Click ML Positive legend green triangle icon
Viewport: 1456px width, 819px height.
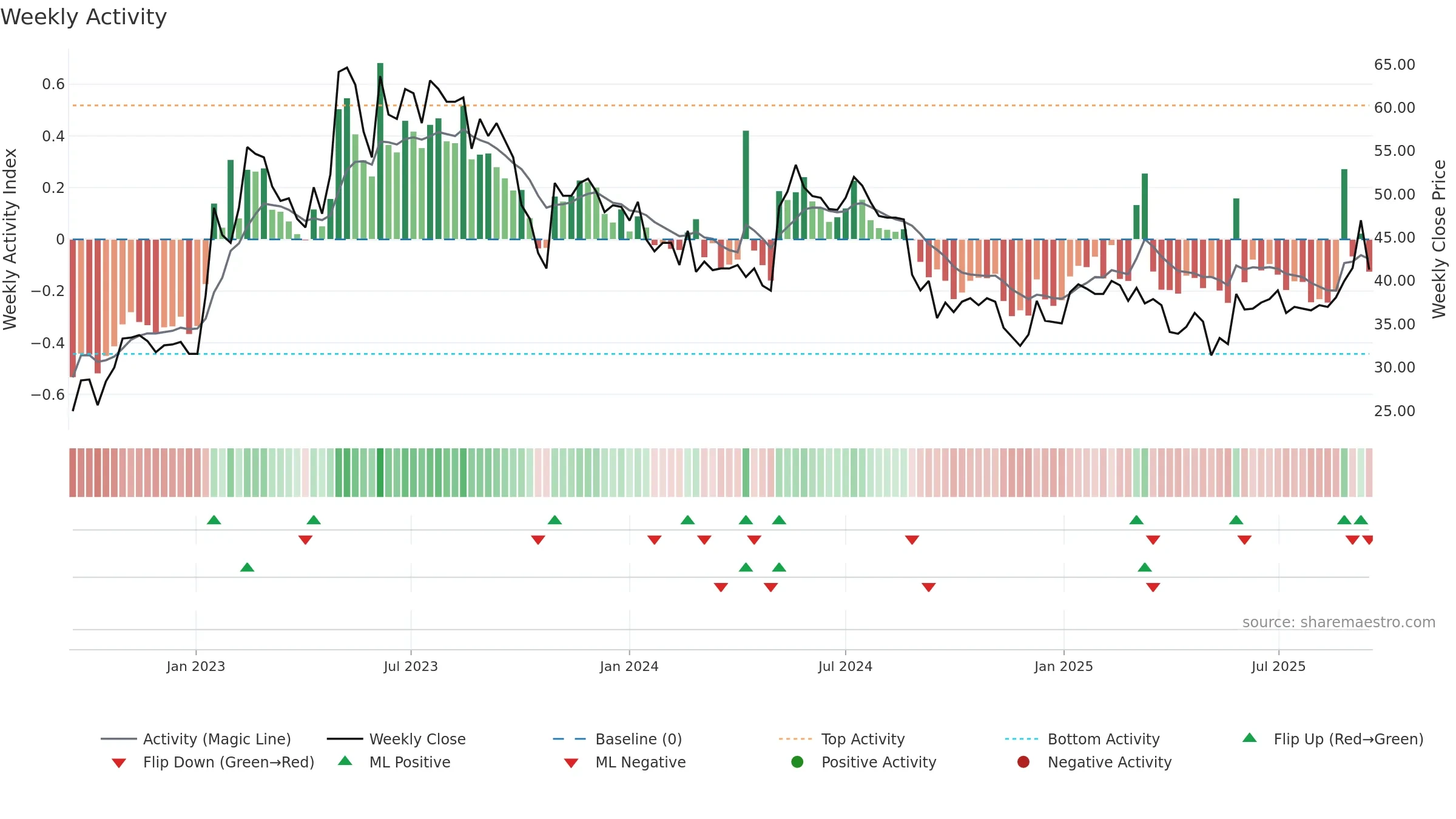(x=345, y=761)
